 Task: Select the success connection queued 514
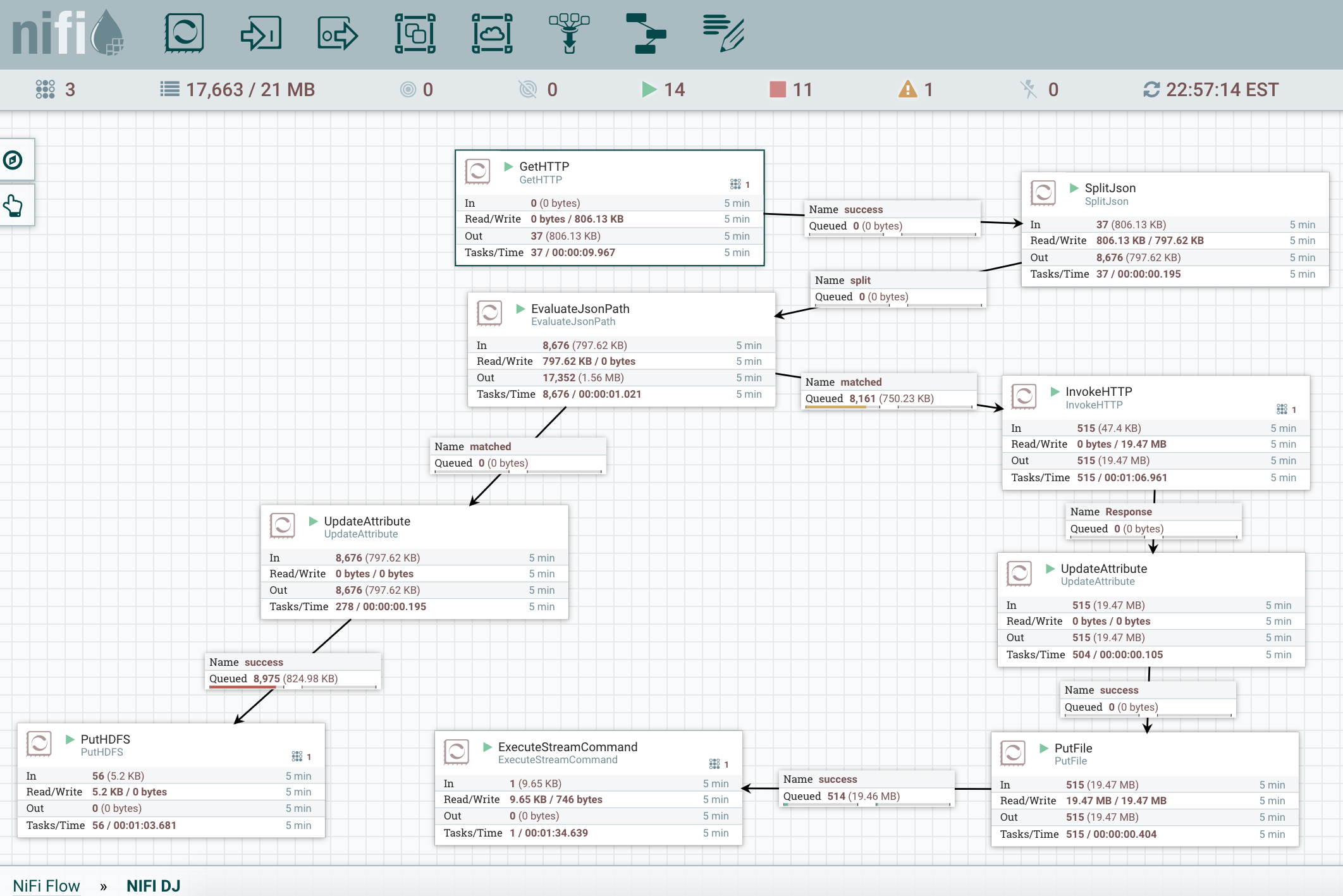click(867, 788)
